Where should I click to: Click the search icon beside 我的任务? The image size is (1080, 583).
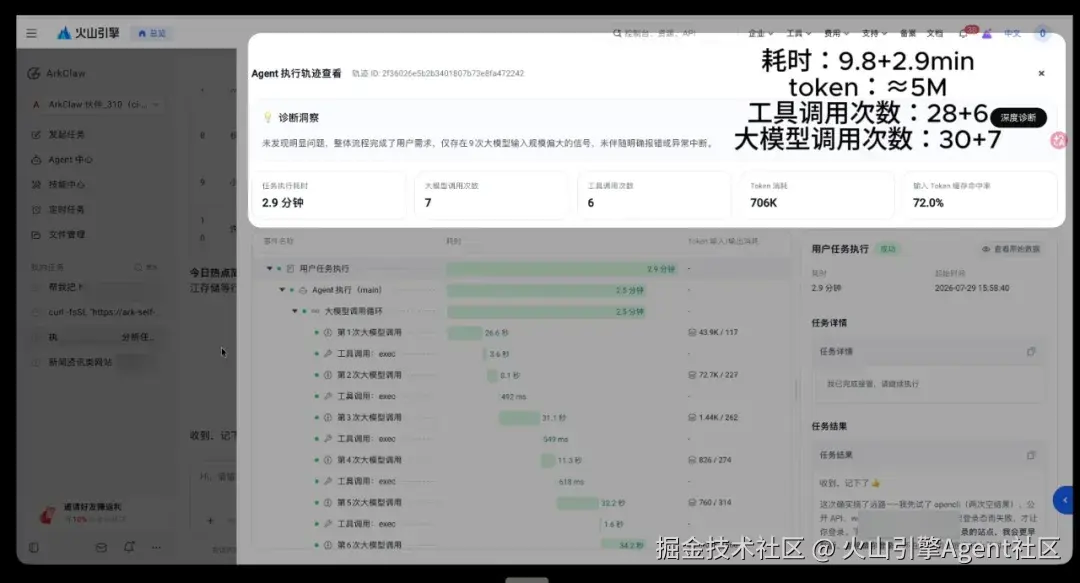coord(138,267)
